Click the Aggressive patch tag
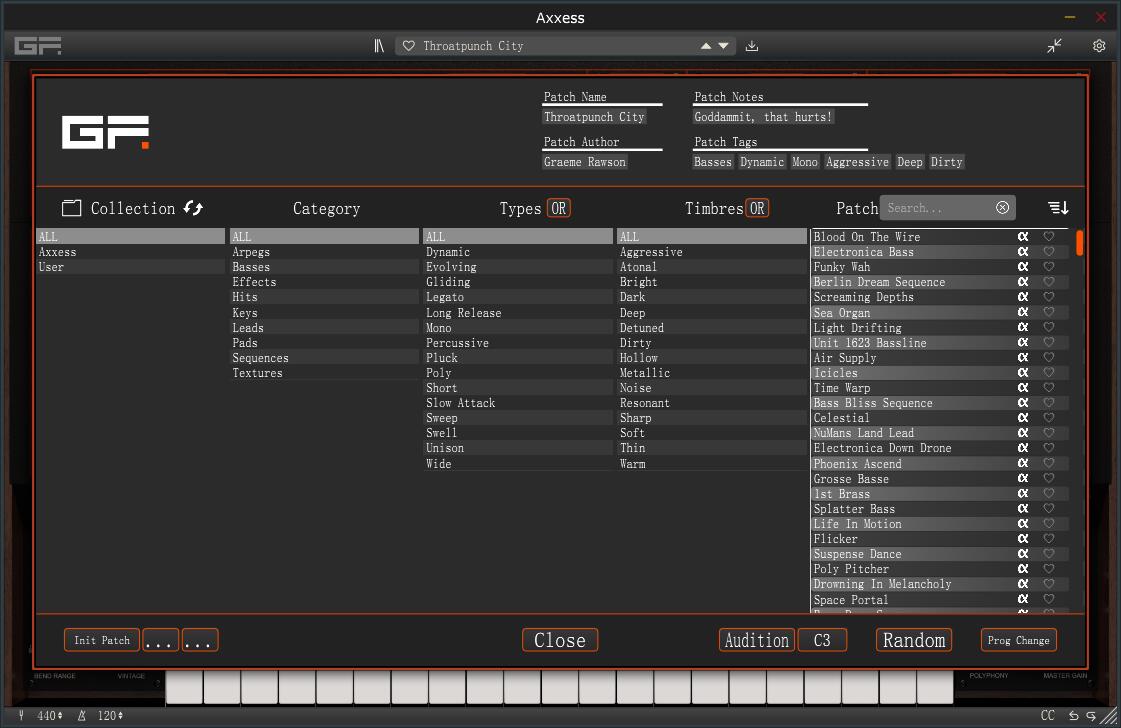This screenshot has height=728, width=1121. pyautogui.click(x=857, y=162)
